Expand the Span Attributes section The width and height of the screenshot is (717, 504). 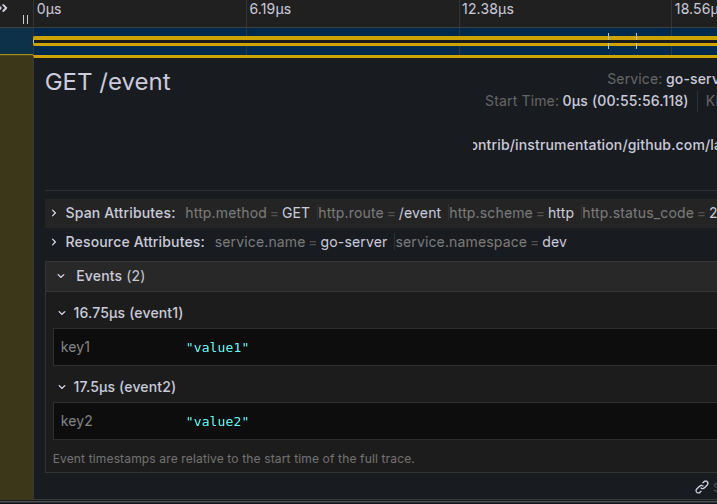point(53,213)
